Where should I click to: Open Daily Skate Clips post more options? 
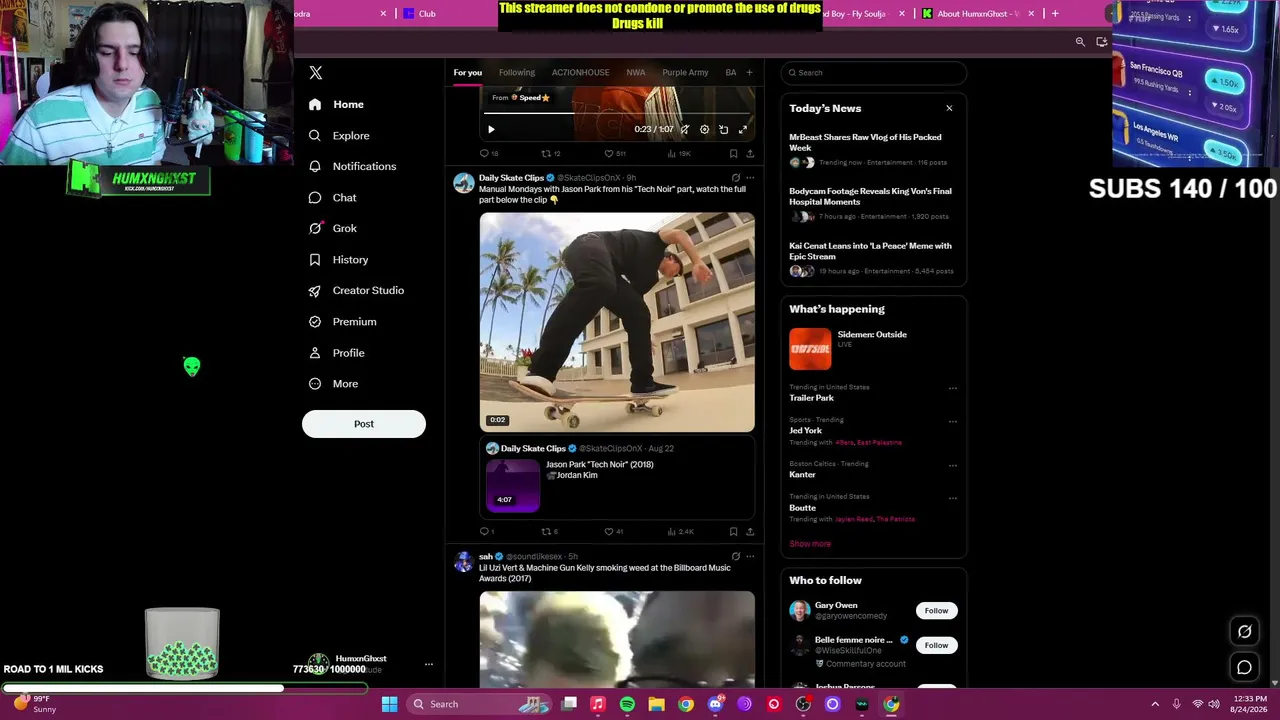[x=750, y=178]
